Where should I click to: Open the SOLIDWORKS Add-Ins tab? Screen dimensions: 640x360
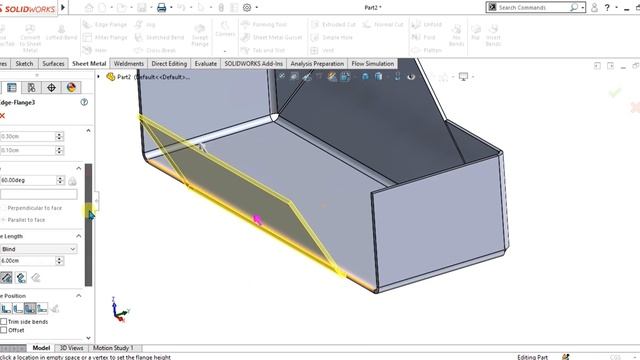[x=253, y=64]
